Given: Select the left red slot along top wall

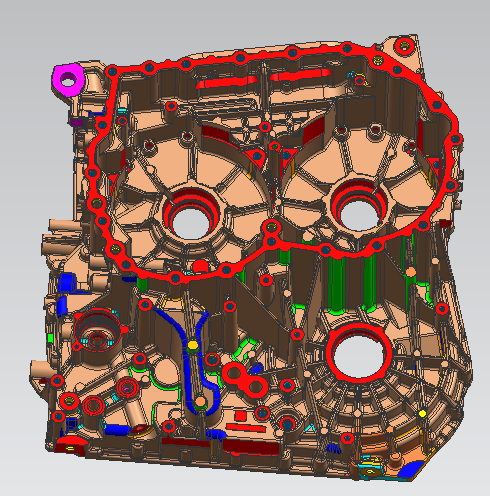Looking at the screenshot, I should click(x=226, y=82).
